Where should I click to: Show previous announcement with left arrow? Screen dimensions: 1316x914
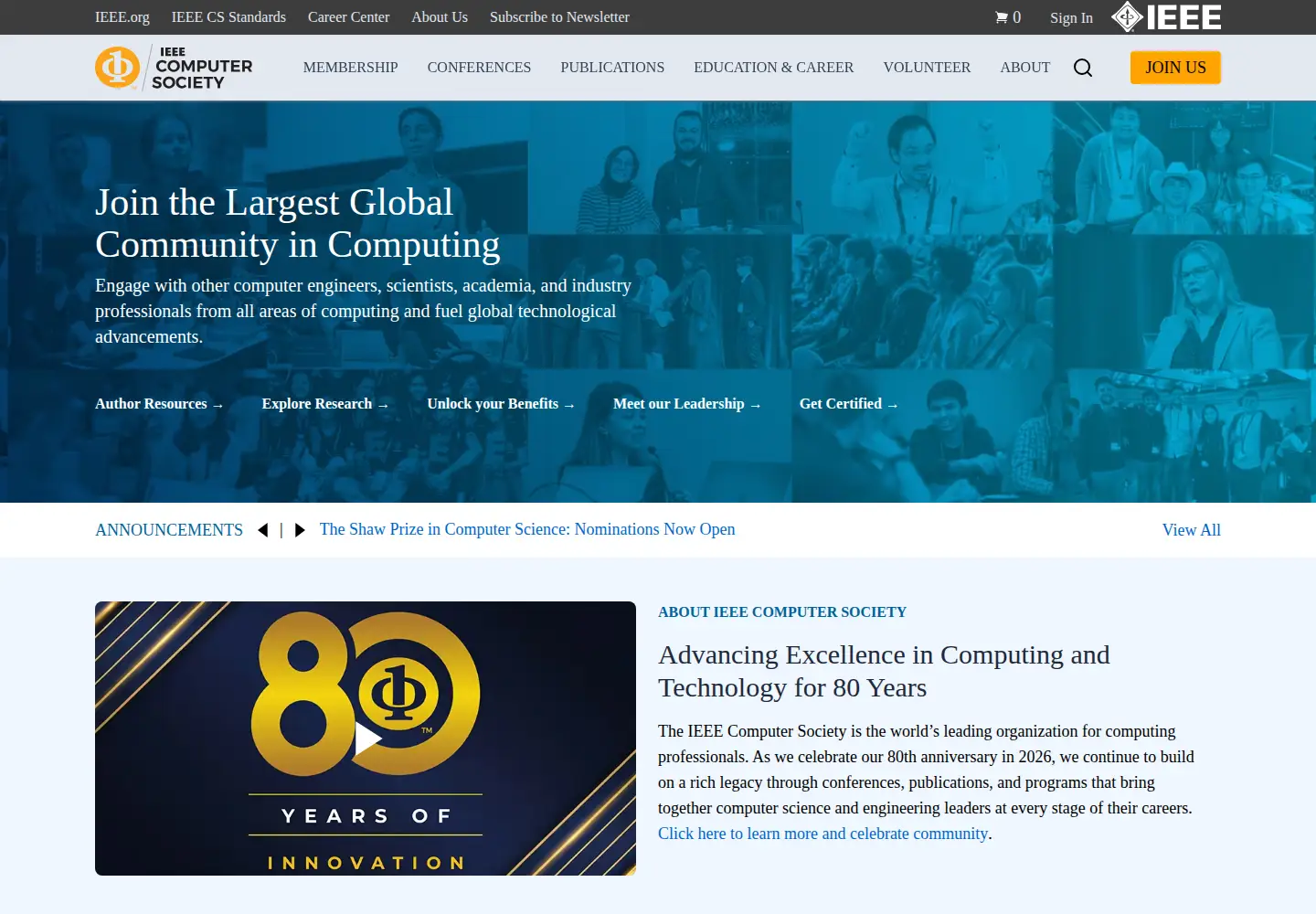[263, 530]
